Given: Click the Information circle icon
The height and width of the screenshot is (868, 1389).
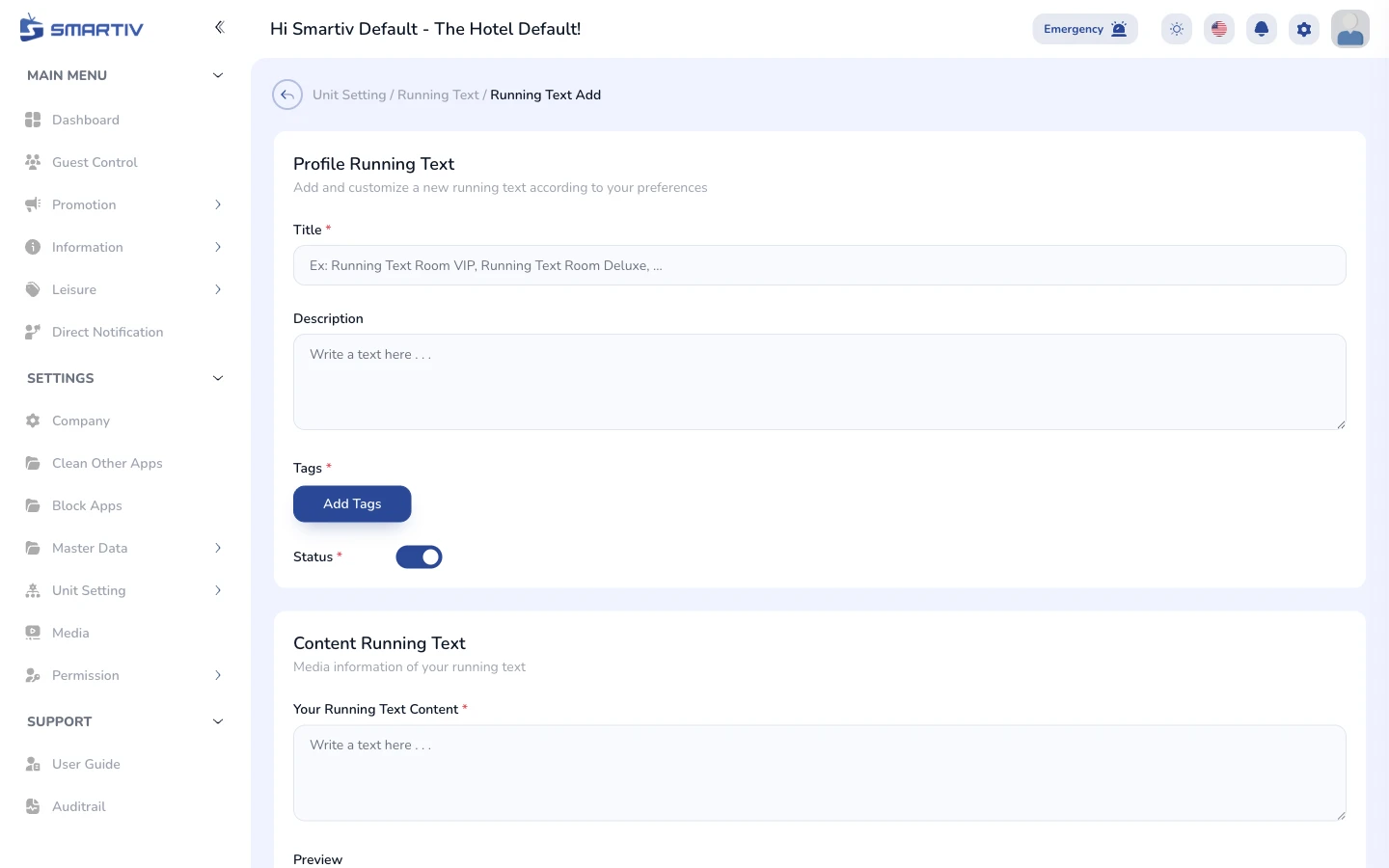Looking at the screenshot, I should click(33, 247).
